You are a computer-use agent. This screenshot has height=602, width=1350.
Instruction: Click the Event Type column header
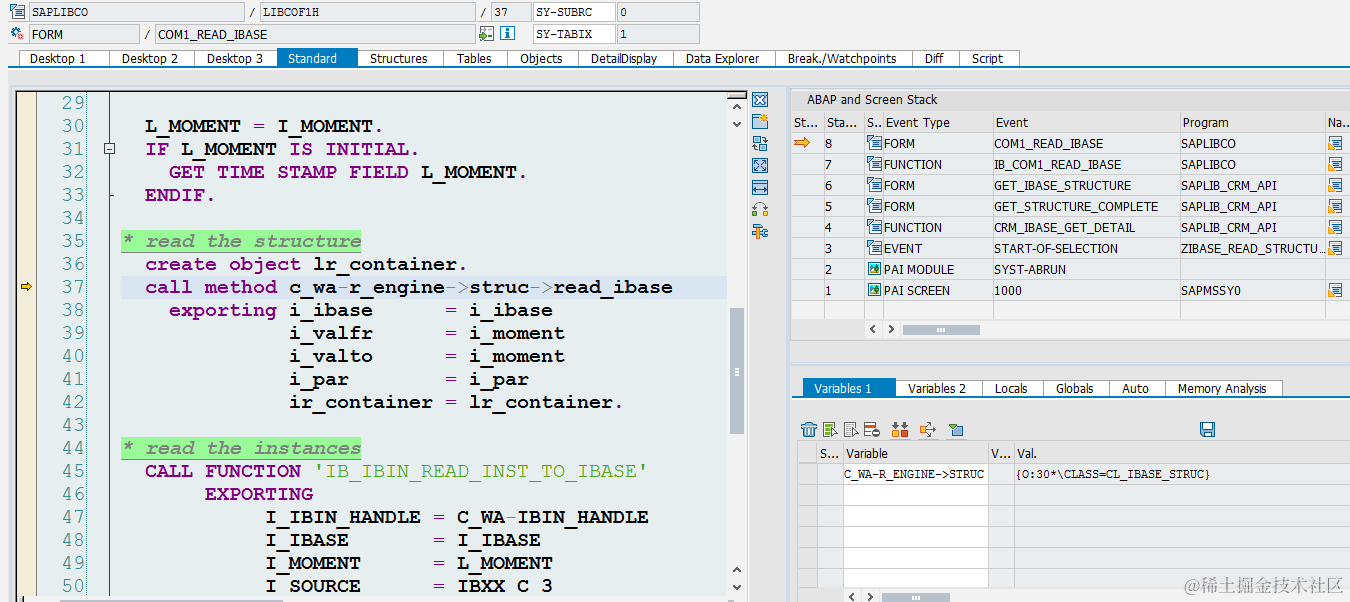(936, 123)
